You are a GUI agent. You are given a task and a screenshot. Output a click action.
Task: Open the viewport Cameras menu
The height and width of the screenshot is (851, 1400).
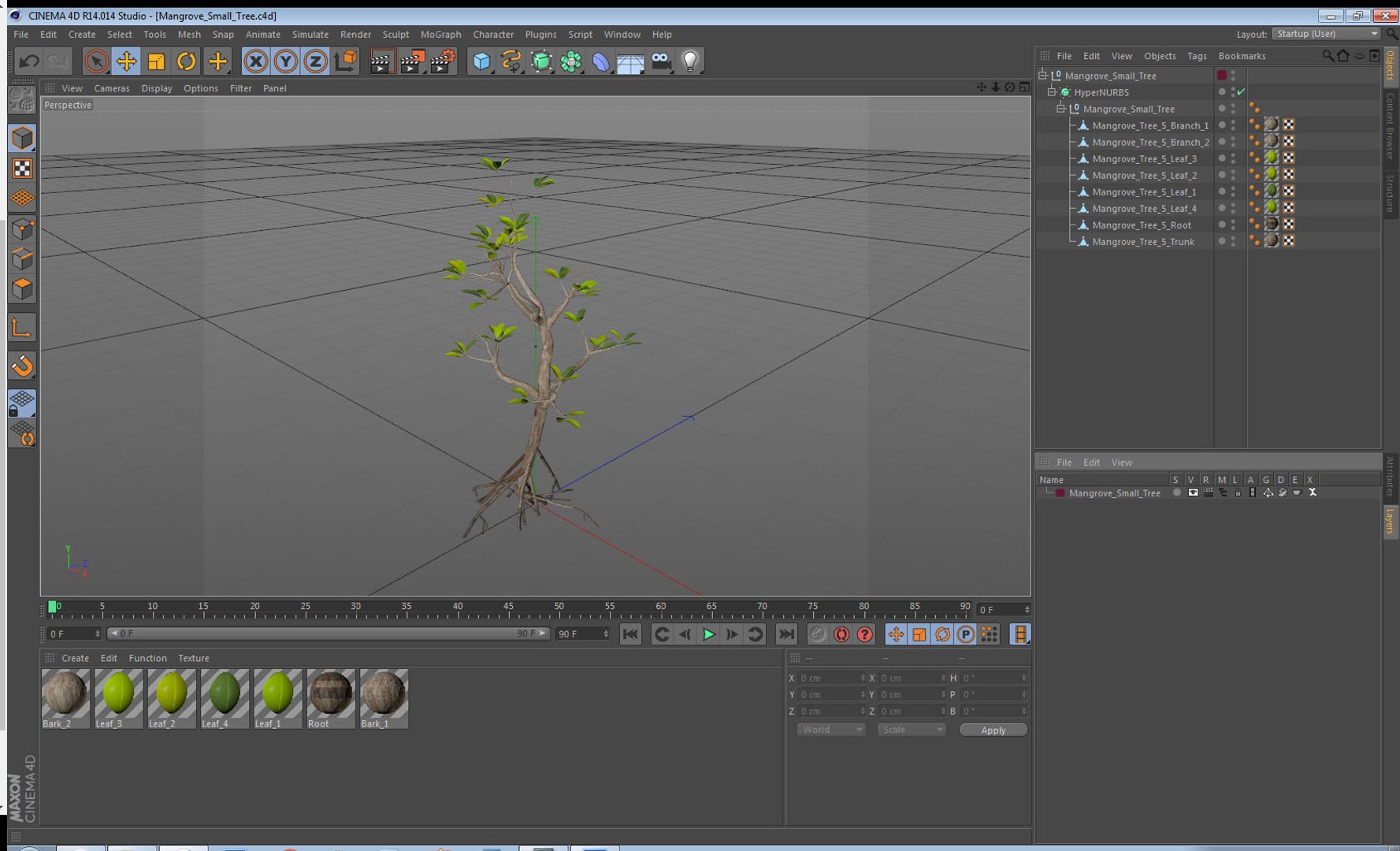pyautogui.click(x=111, y=88)
